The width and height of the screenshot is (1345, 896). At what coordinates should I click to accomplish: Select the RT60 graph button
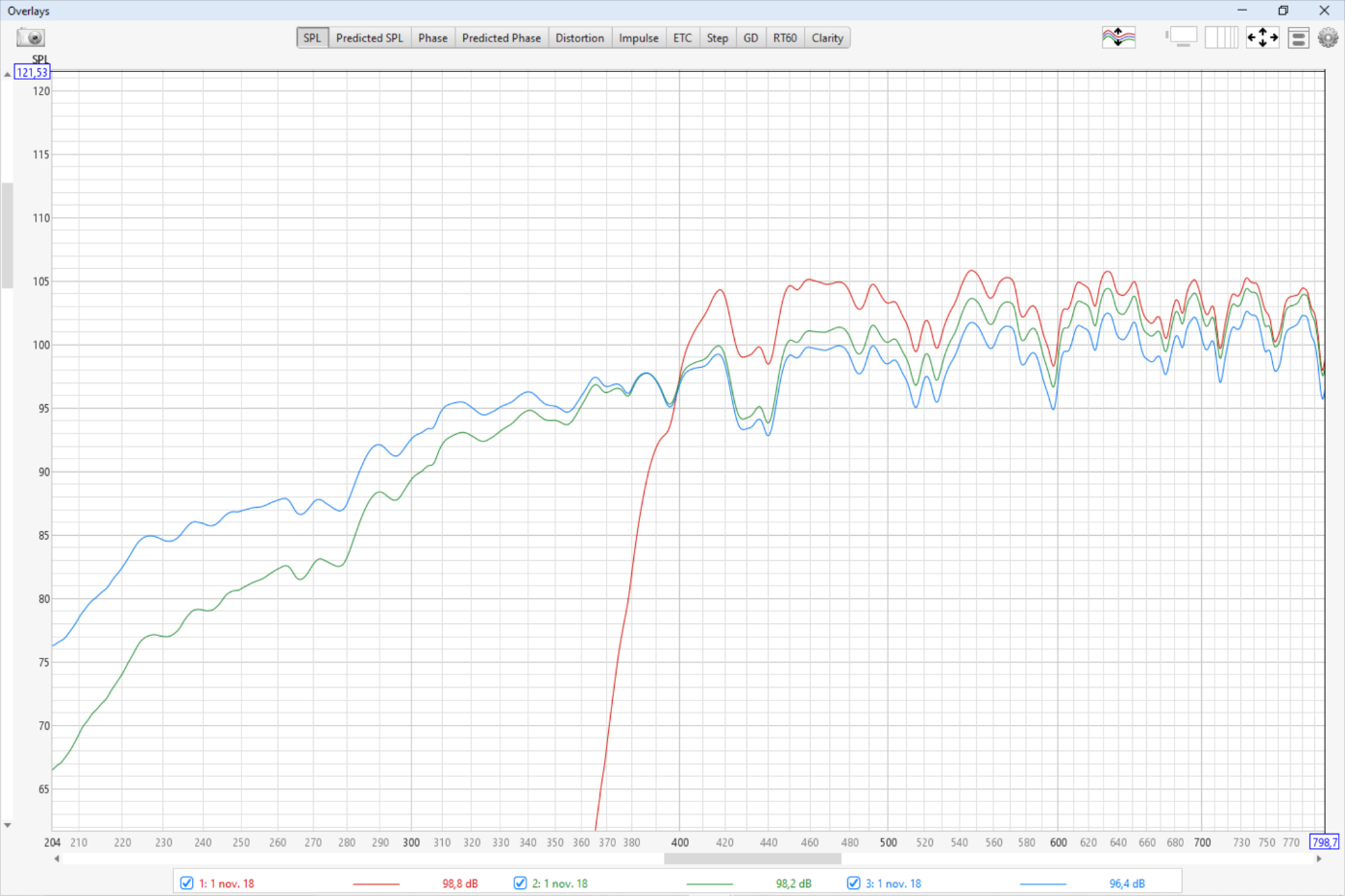click(785, 37)
